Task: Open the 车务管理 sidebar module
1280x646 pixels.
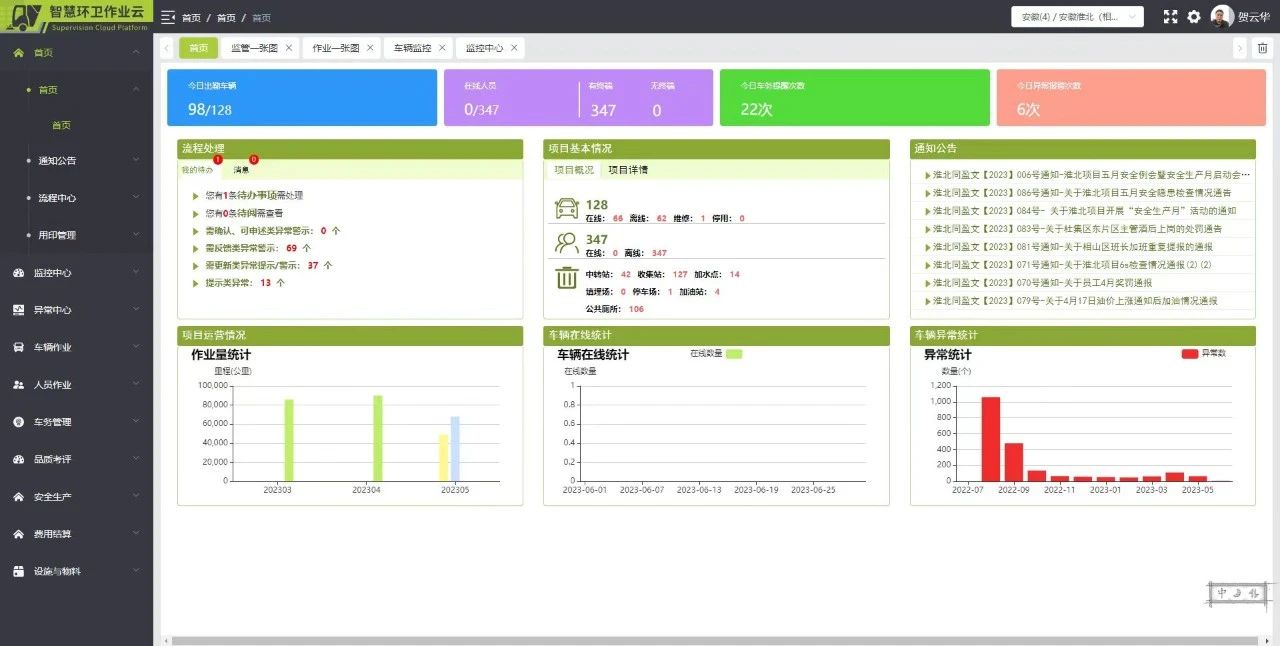Action: click(60, 421)
